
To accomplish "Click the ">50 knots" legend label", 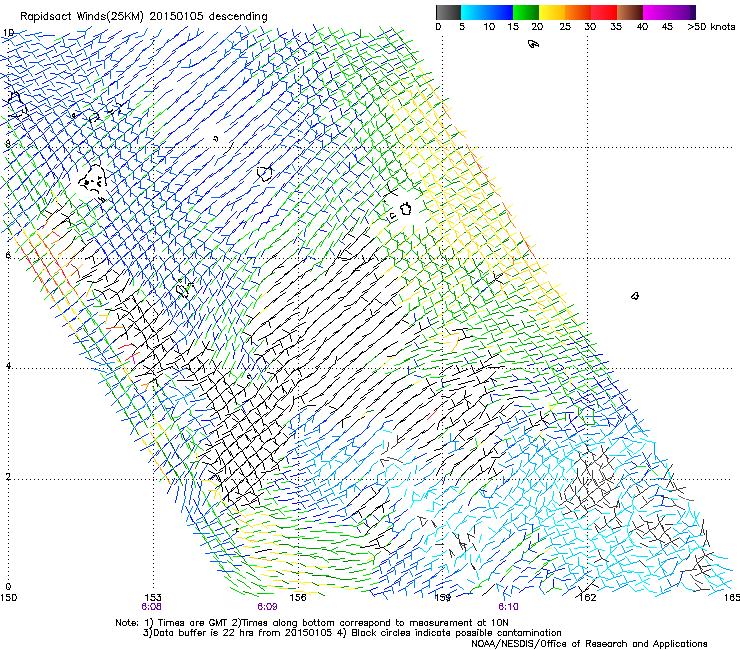I will tap(711, 27).
